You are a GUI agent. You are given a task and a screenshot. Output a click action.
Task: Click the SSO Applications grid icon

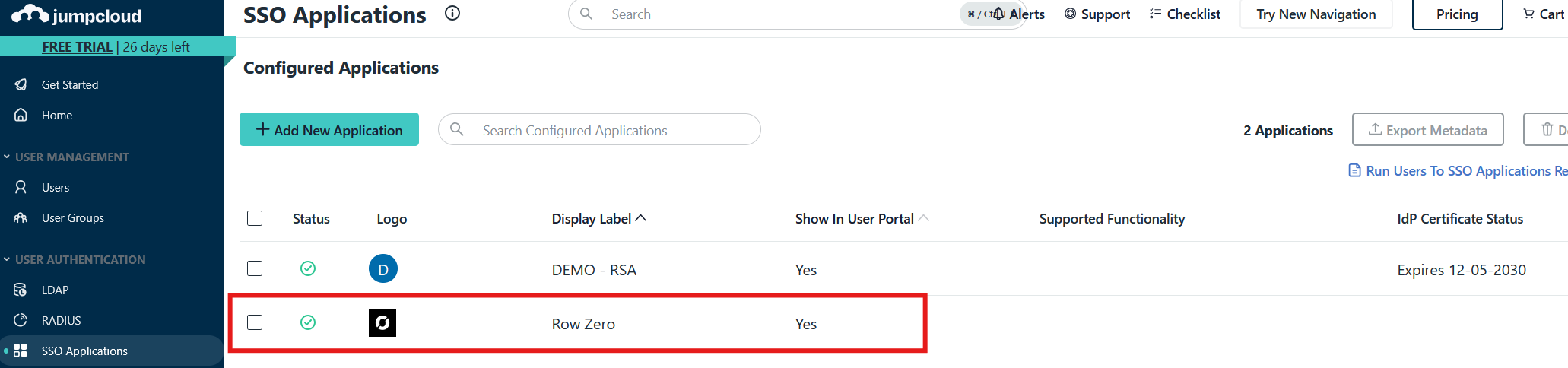(21, 351)
